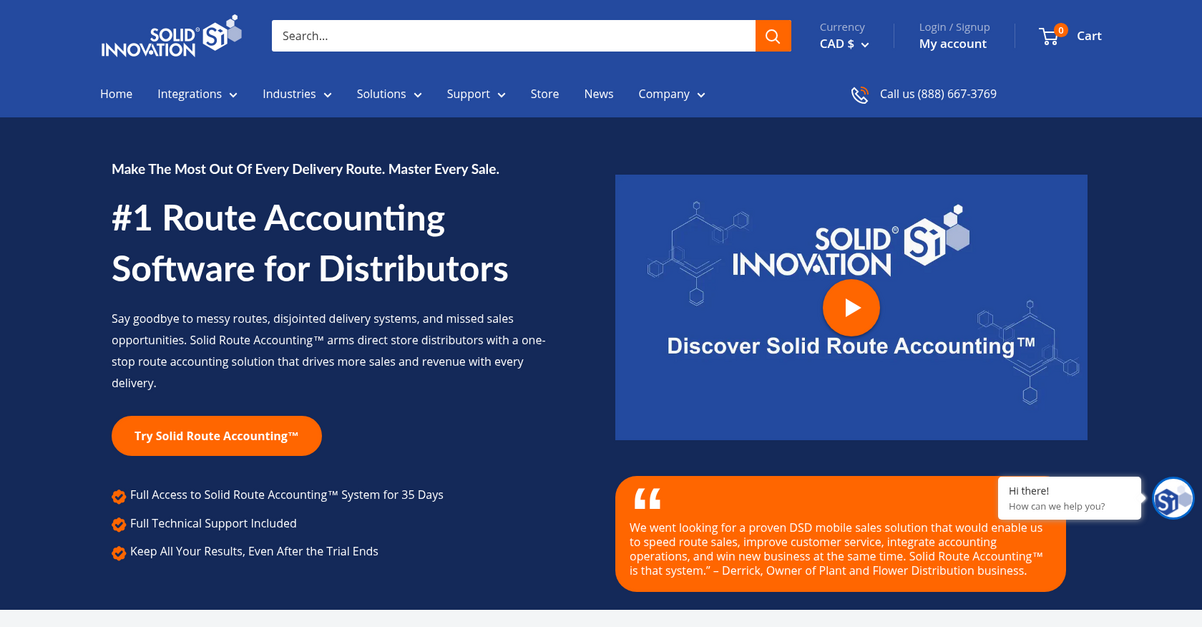
Task: Click the phone icon beside Call us
Action: [x=860, y=94]
